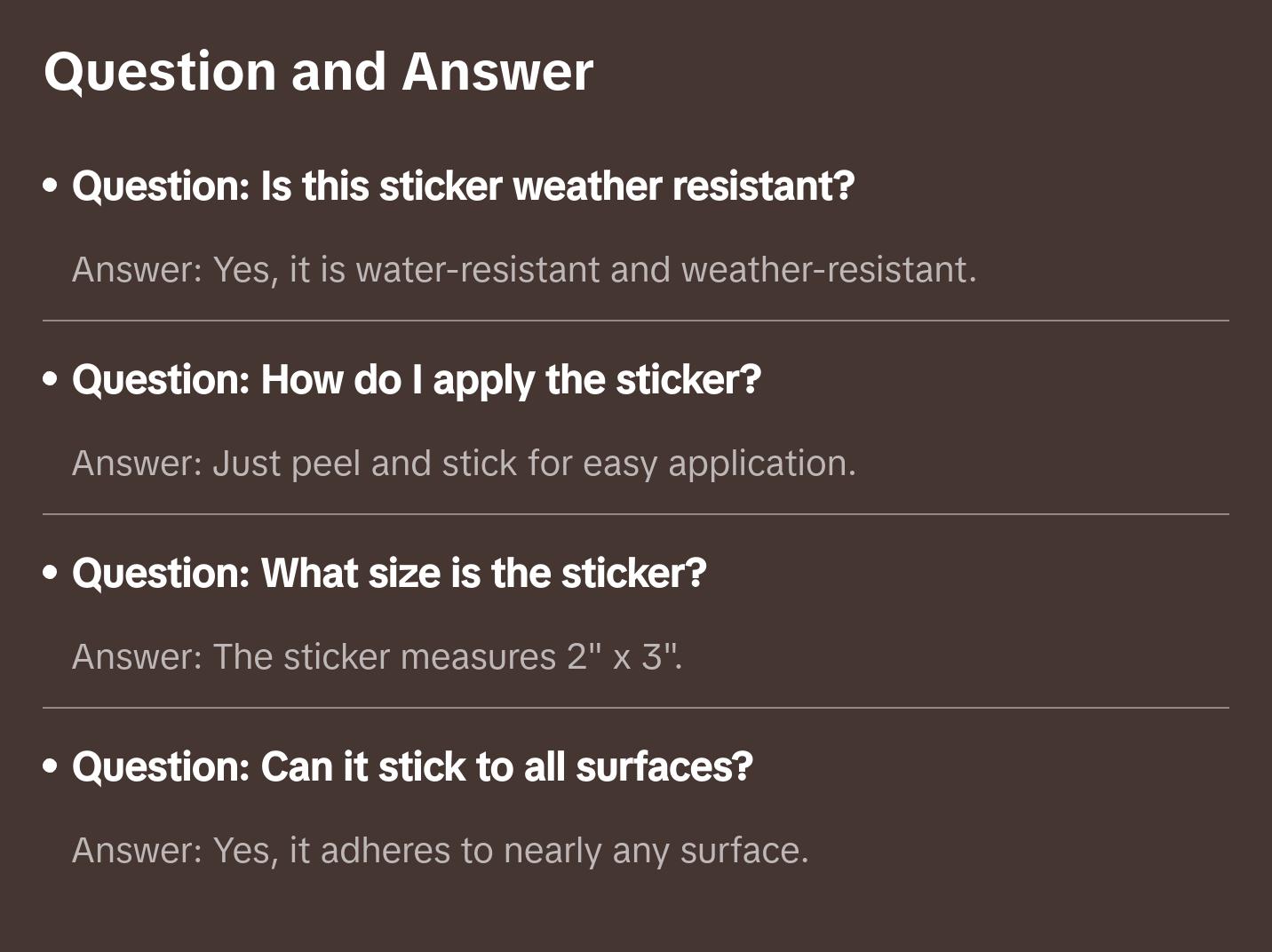The height and width of the screenshot is (952, 1272).
Task: Click the divider line below the weather-resistant answer
Action: pos(636,321)
